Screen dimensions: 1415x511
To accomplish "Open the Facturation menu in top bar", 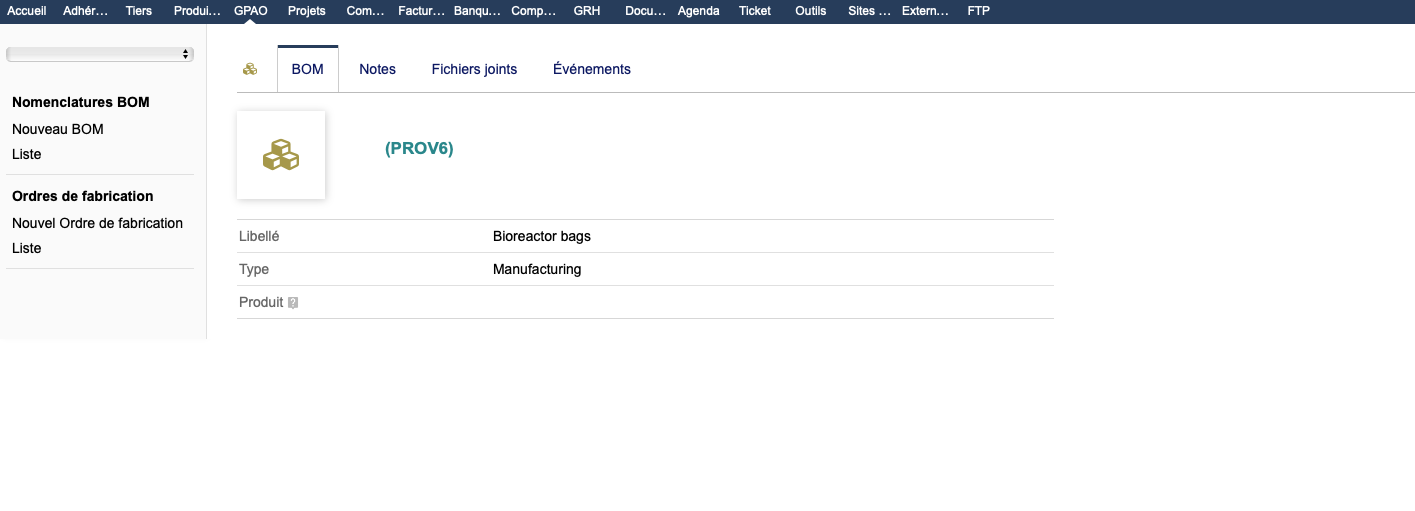I will click(x=421, y=10).
